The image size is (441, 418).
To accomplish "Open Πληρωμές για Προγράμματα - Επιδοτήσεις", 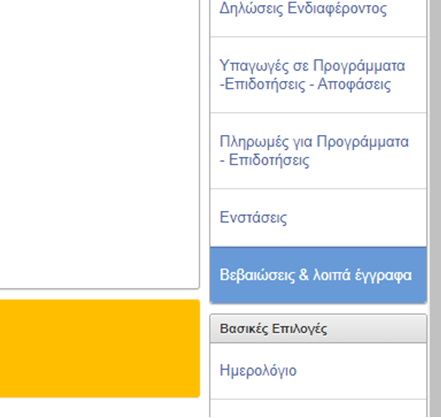I will [318, 151].
